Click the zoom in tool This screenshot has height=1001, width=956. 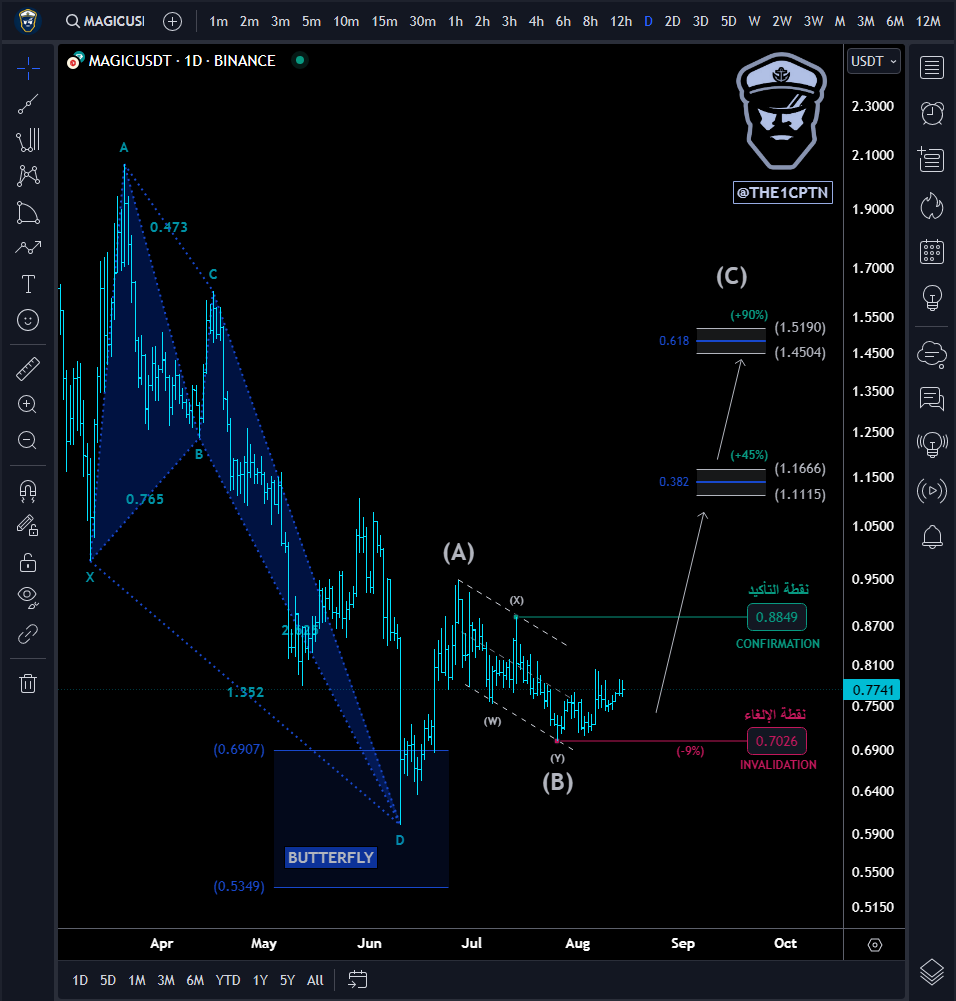[x=27, y=404]
